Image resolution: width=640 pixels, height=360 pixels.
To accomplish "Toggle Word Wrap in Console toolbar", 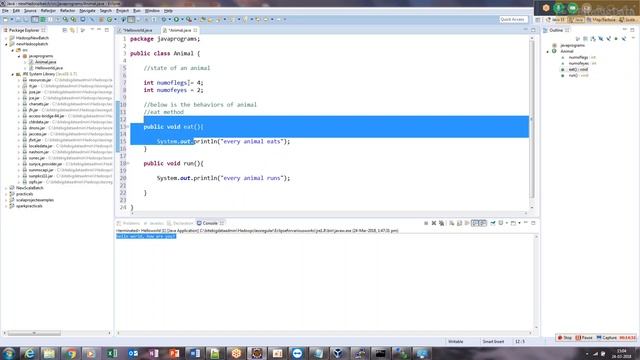I will 467,223.
